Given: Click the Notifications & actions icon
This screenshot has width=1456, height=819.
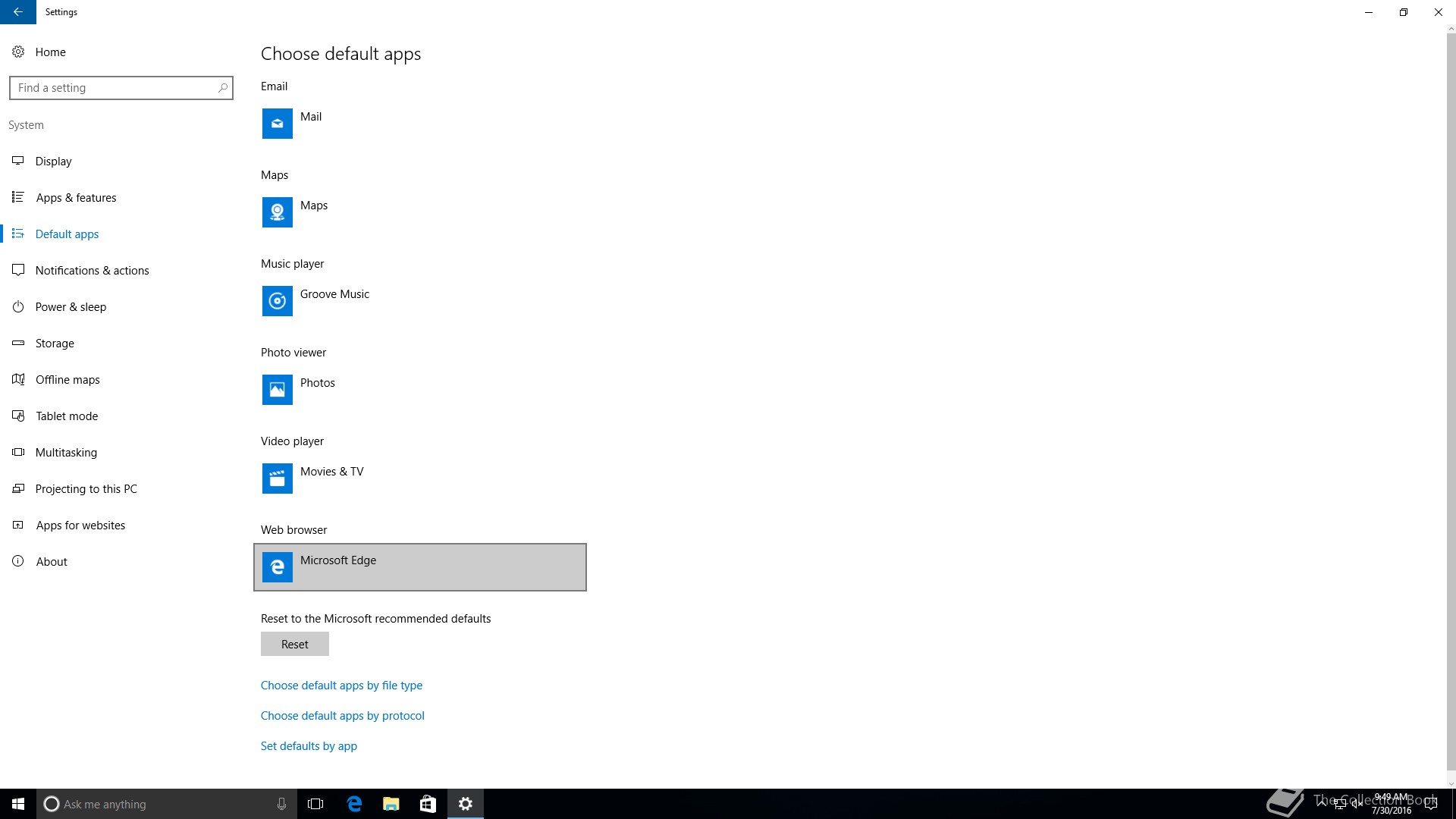Looking at the screenshot, I should click(x=18, y=270).
